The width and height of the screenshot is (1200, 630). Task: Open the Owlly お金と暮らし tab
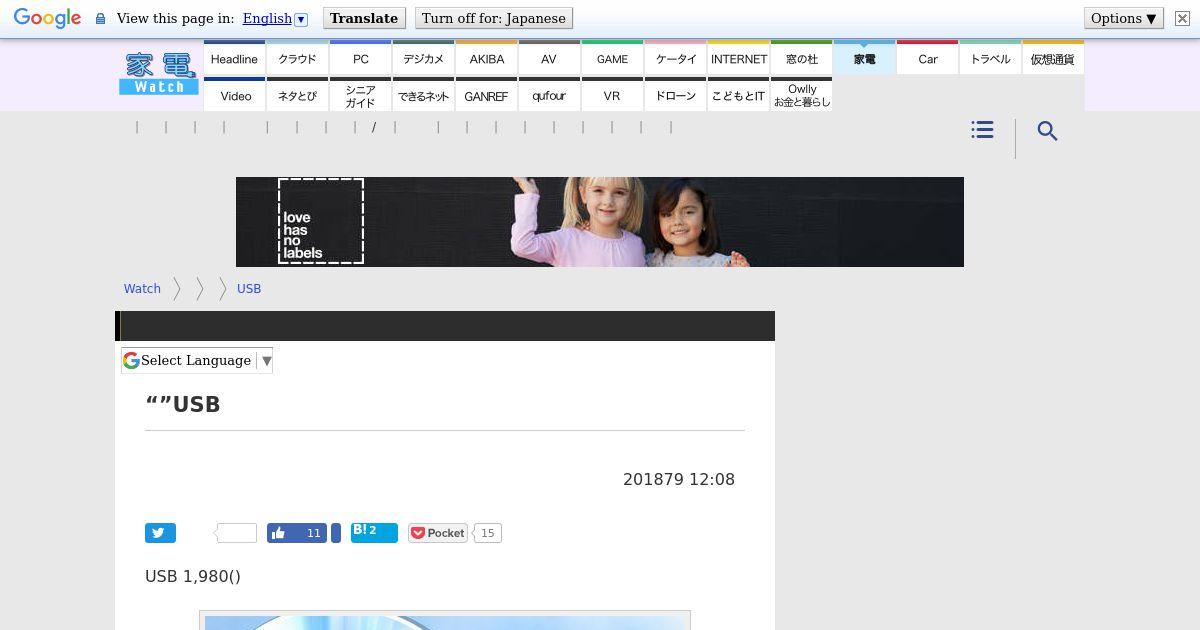[x=801, y=95]
